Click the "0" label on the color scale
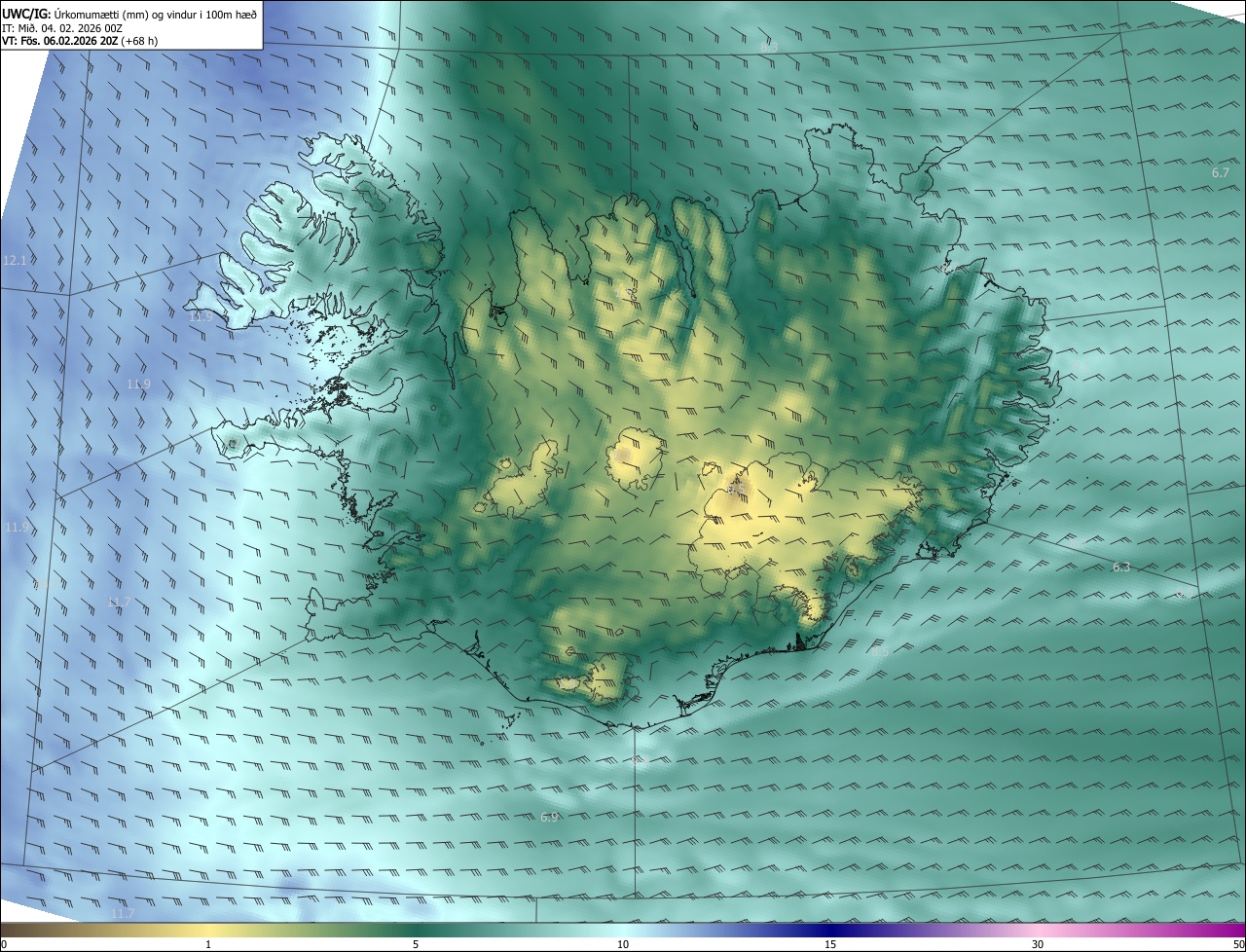 coord(4,944)
